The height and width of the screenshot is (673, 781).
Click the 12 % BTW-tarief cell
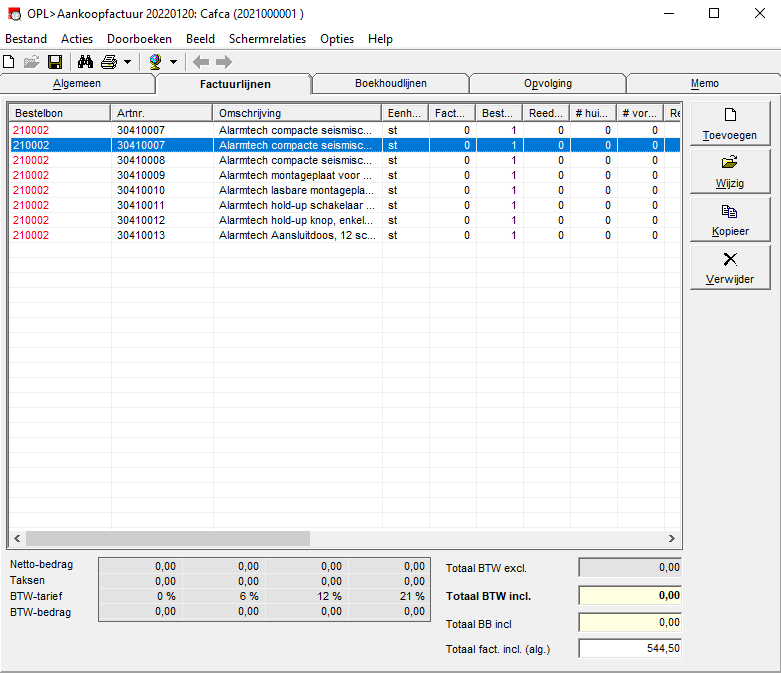(307, 596)
